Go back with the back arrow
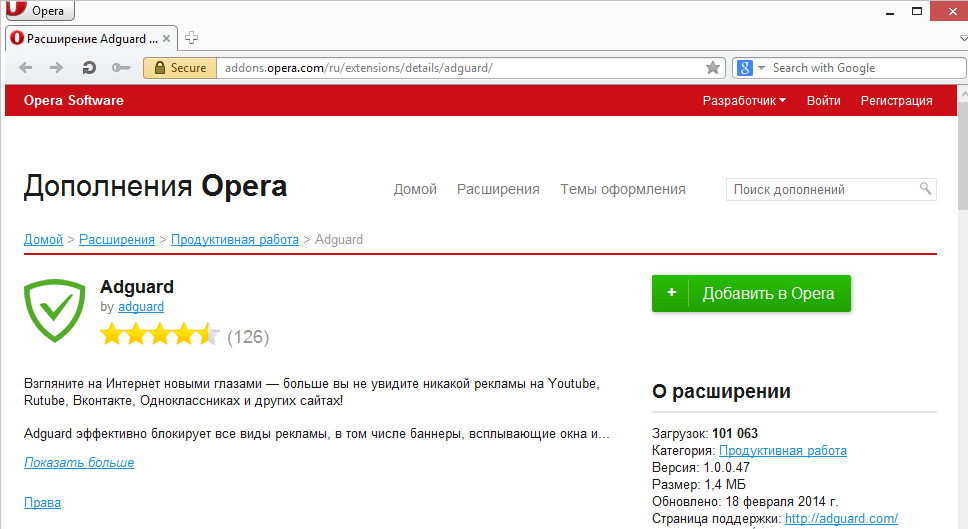Viewport: 968px width, 529px height. [25, 68]
